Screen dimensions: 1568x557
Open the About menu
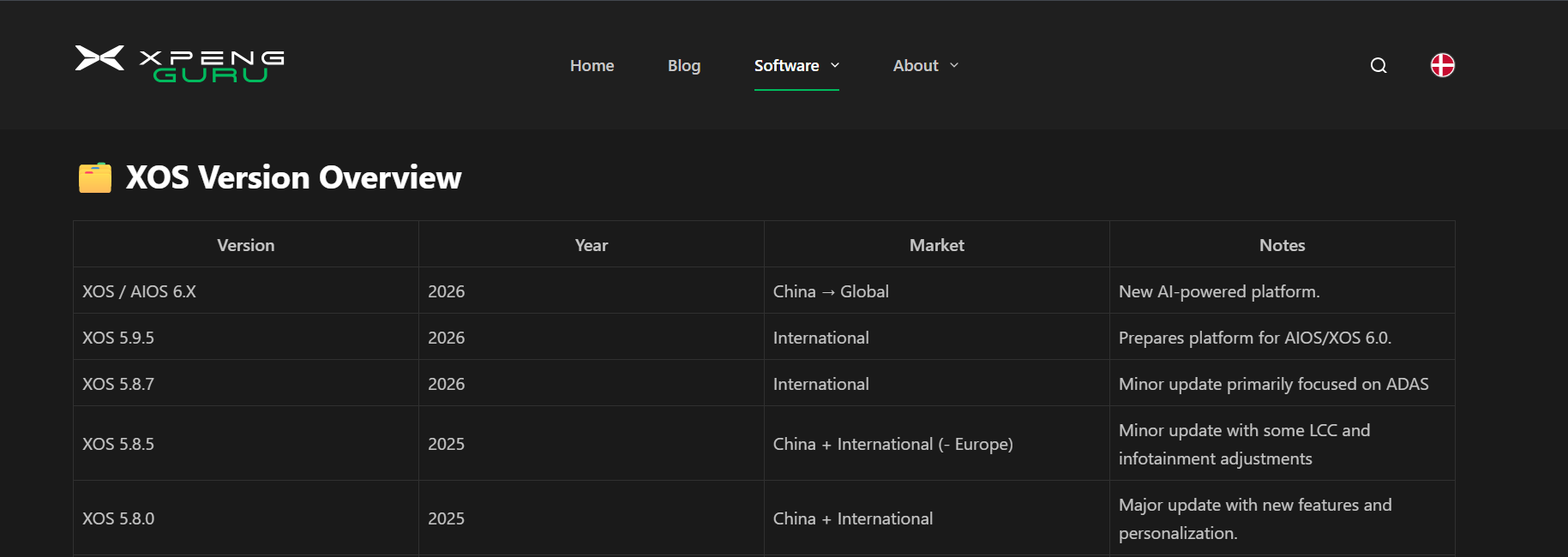[x=915, y=66]
